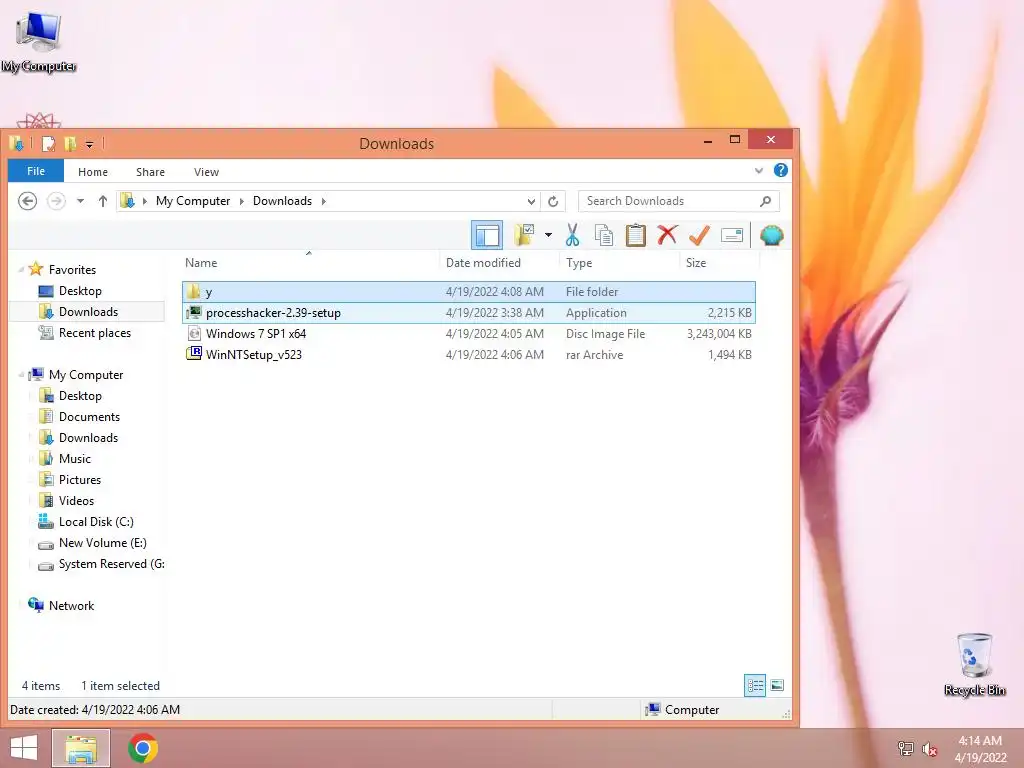Click the orange checkmark properties icon
Viewport: 1024px width, 768px height.
(699, 235)
